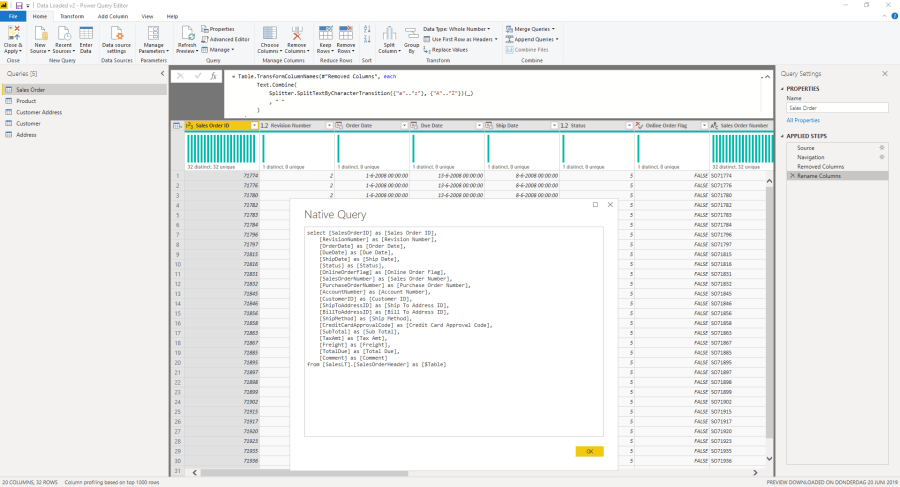Switch to the Transform ribbon tab

[x=72, y=17]
